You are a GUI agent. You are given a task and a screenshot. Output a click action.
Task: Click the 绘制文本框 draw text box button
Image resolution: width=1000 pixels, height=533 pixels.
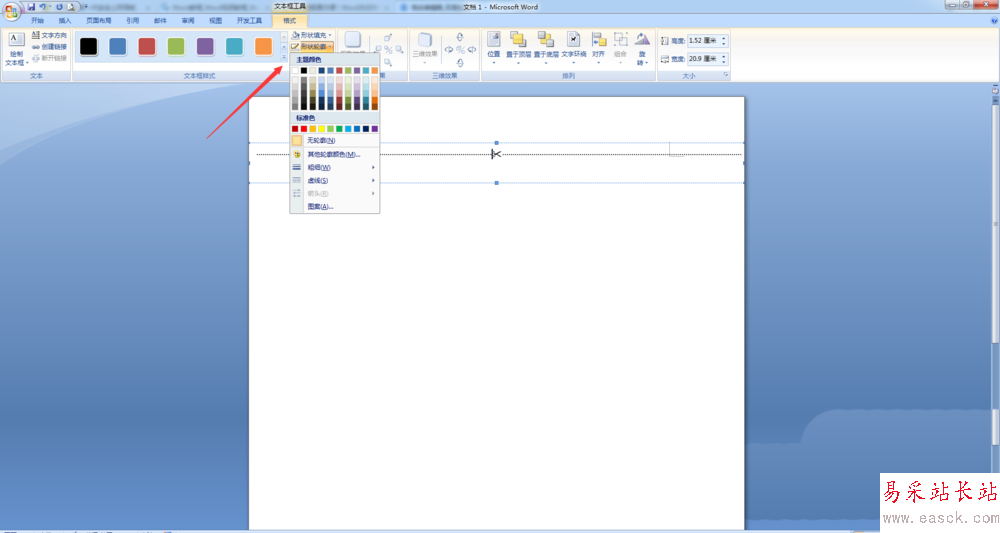coord(16,49)
